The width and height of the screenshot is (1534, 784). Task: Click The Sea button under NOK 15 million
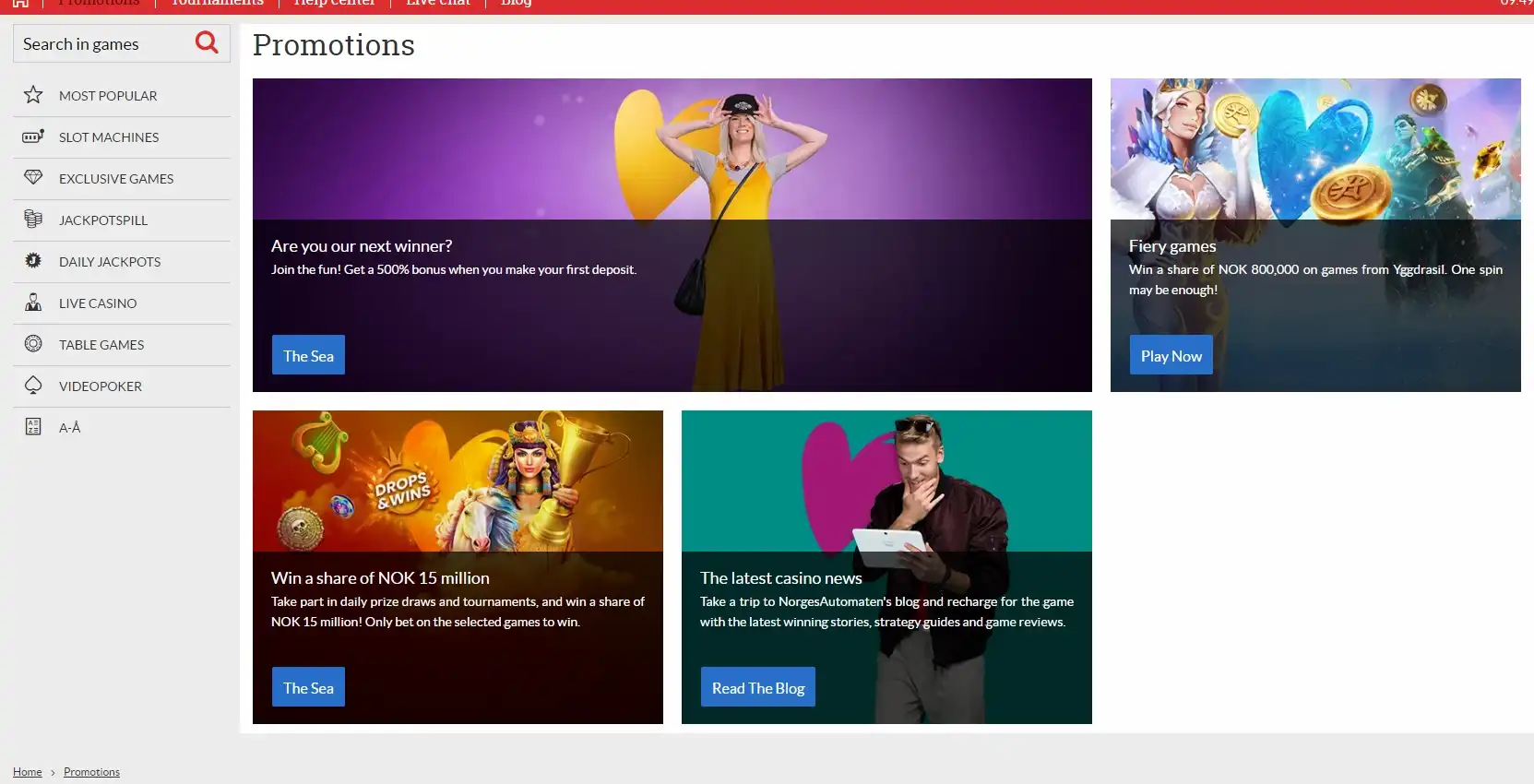pos(308,687)
